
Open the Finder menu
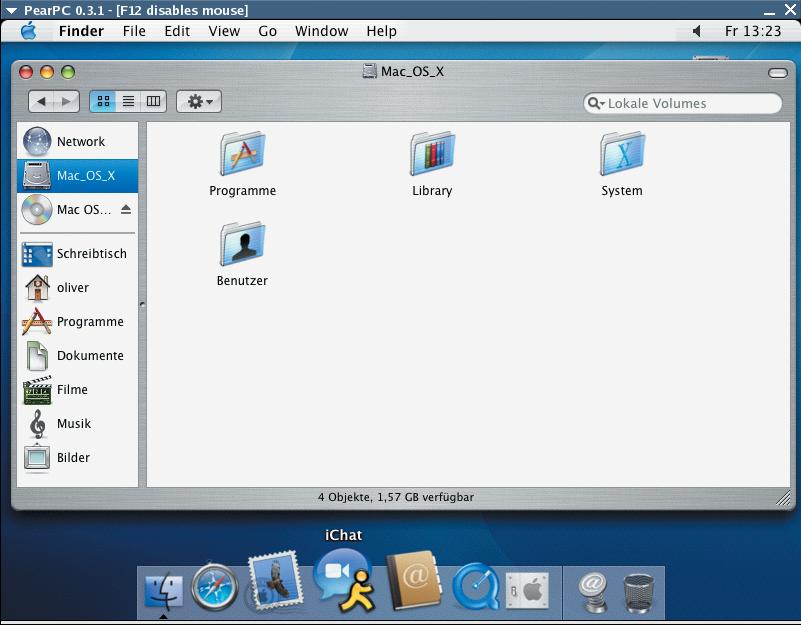(x=81, y=31)
